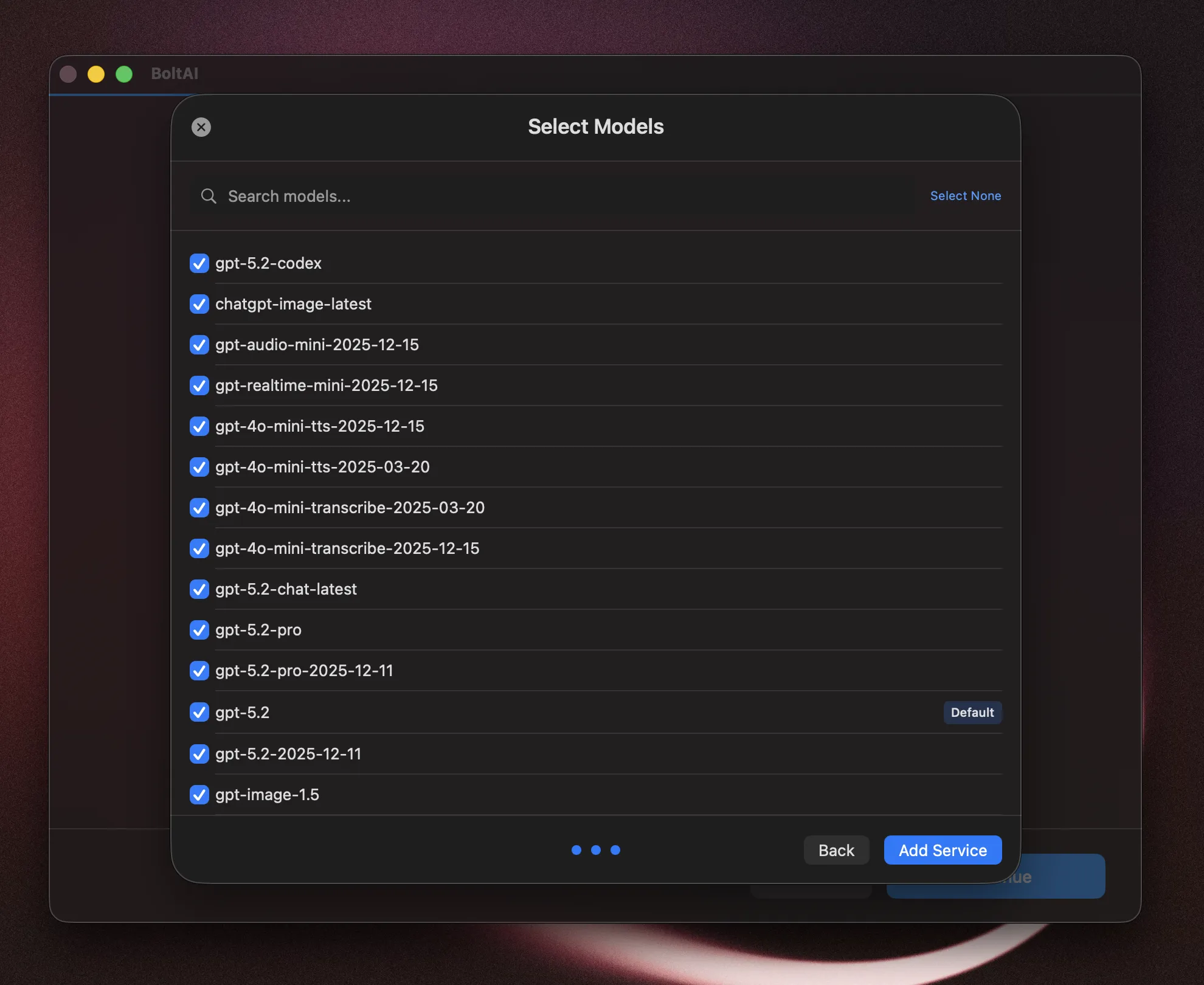The image size is (1204, 985).
Task: Focus the Search models field
Action: tap(552, 196)
